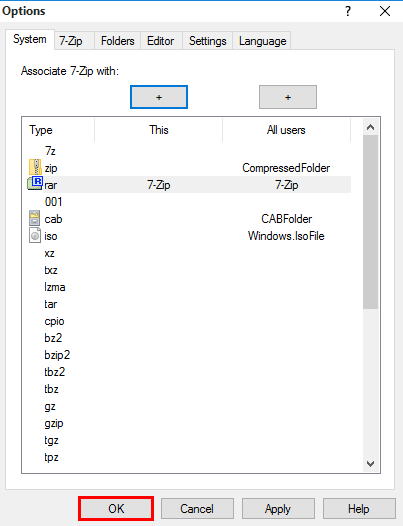Click the plus button above This column
The width and height of the screenshot is (403, 526).
(159, 97)
